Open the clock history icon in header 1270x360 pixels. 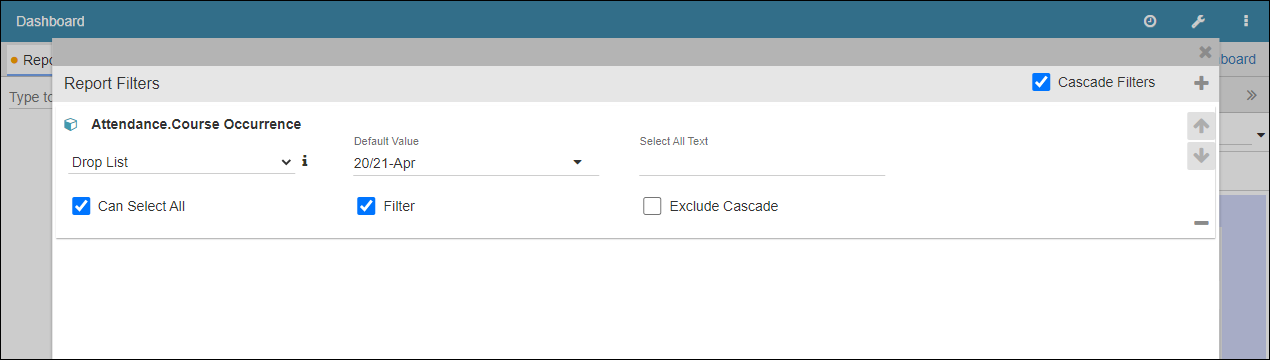1150,21
